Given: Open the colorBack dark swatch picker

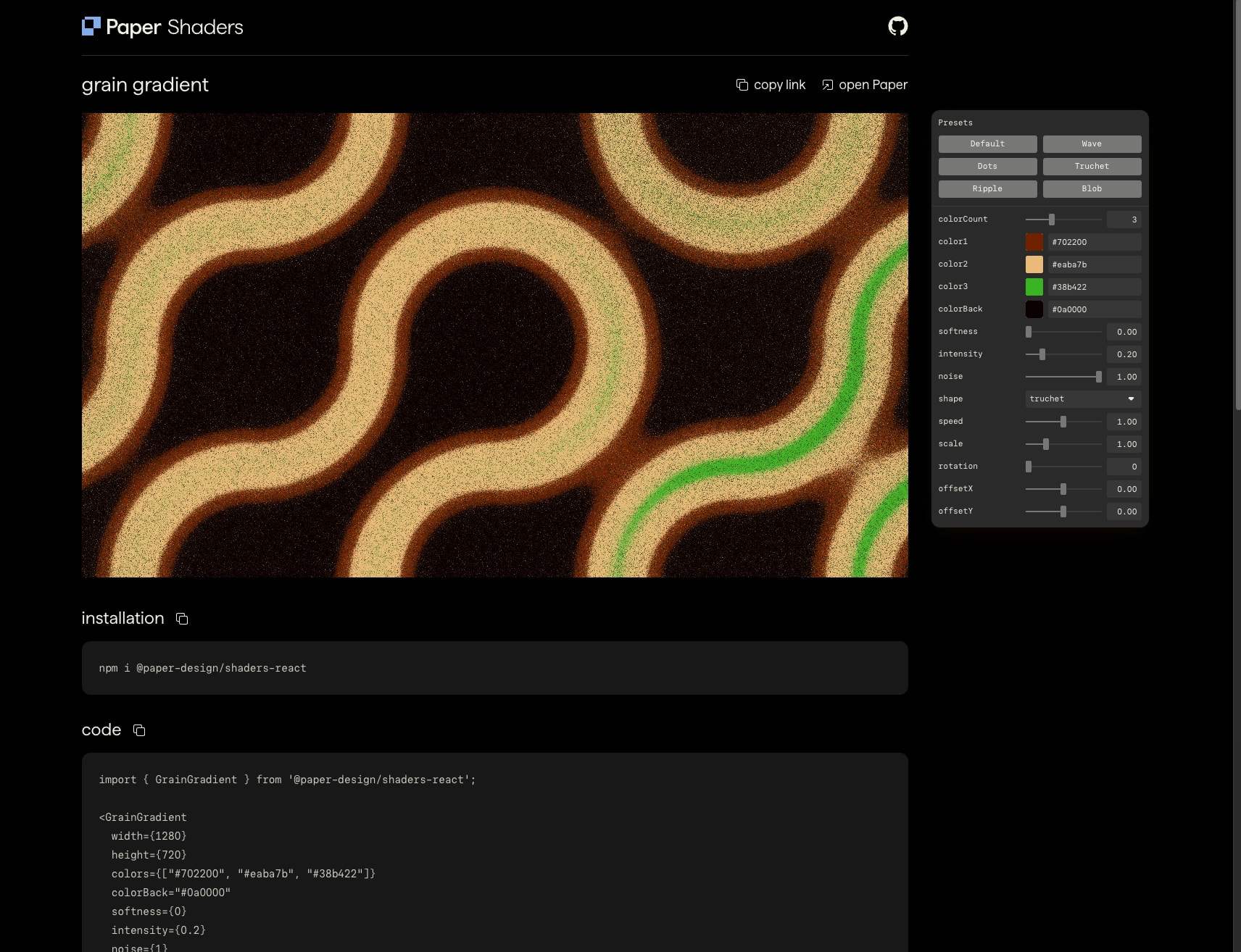Looking at the screenshot, I should [1034, 309].
